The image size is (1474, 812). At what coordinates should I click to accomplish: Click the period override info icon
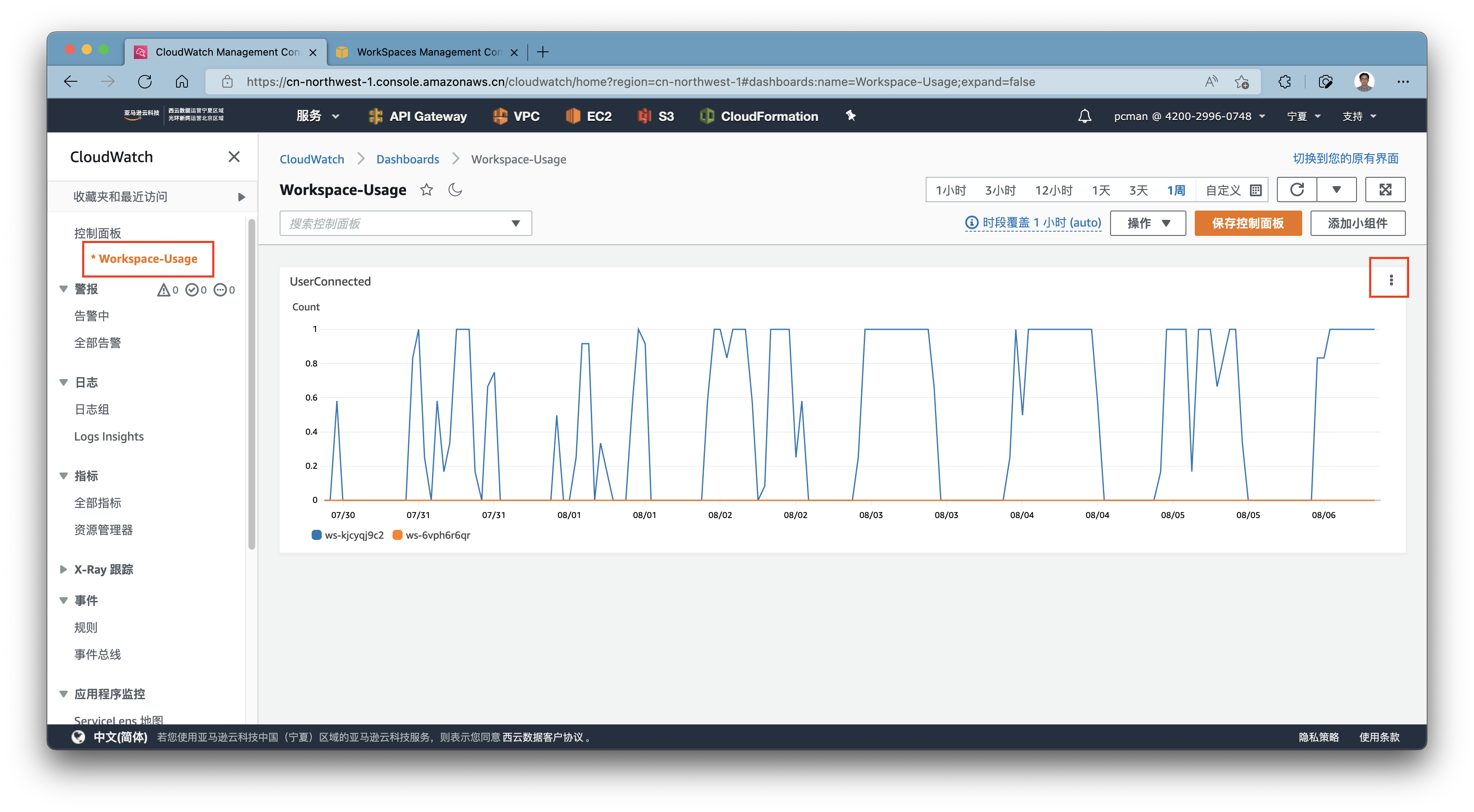coord(971,223)
